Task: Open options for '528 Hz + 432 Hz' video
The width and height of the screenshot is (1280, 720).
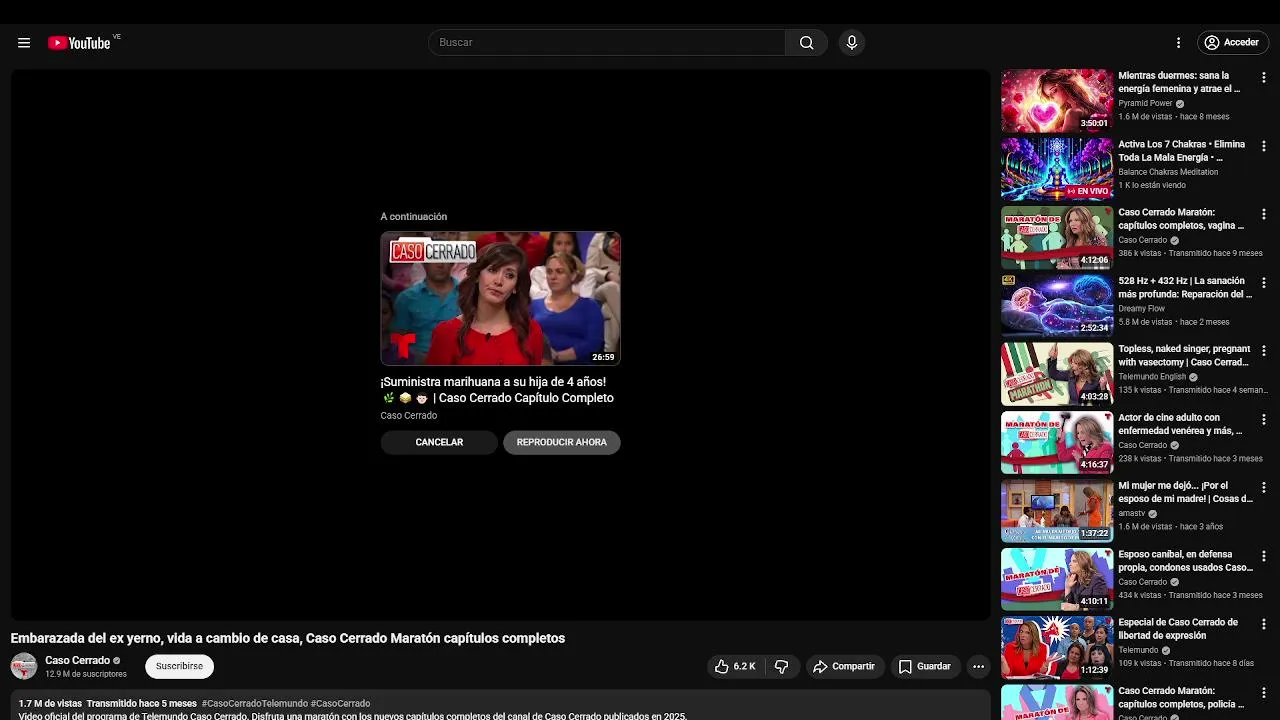Action: point(1264,282)
